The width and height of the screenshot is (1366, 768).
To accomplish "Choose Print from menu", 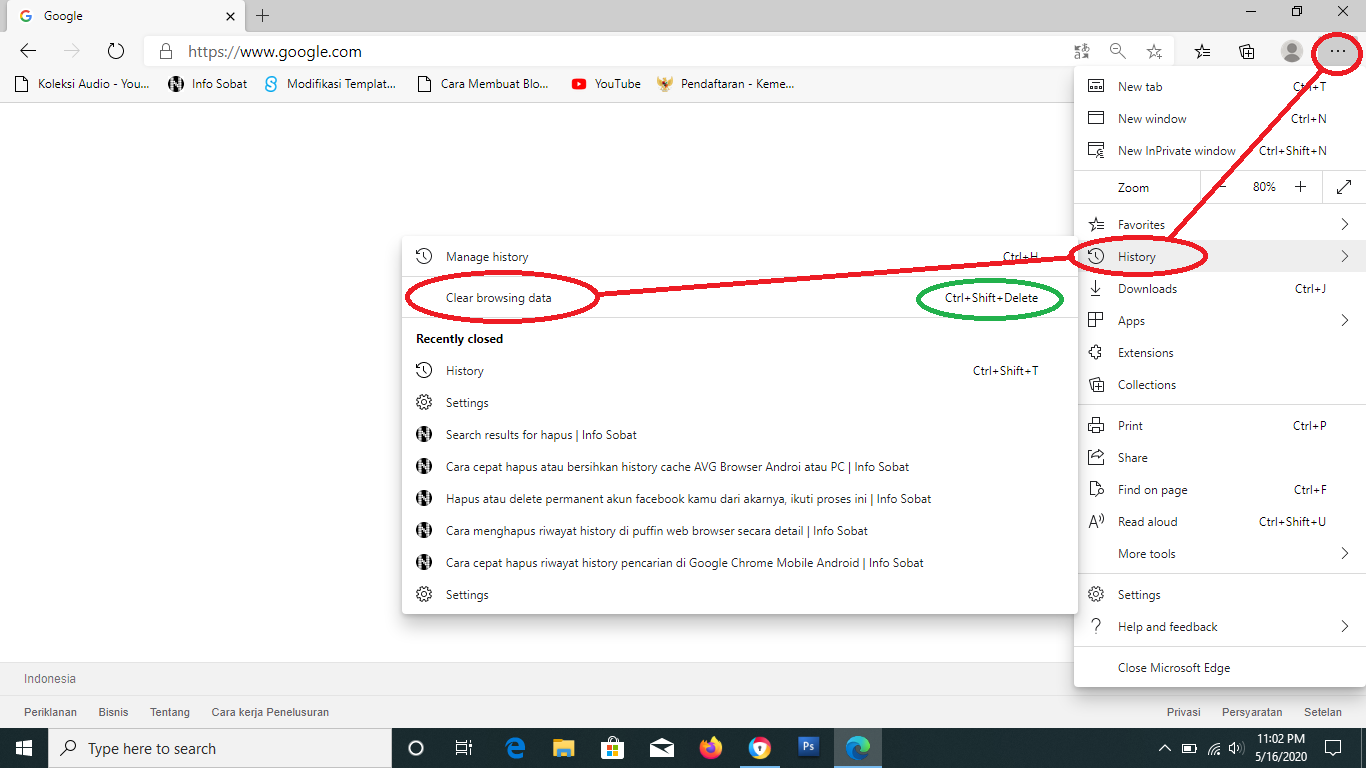I will click(1219, 426).
